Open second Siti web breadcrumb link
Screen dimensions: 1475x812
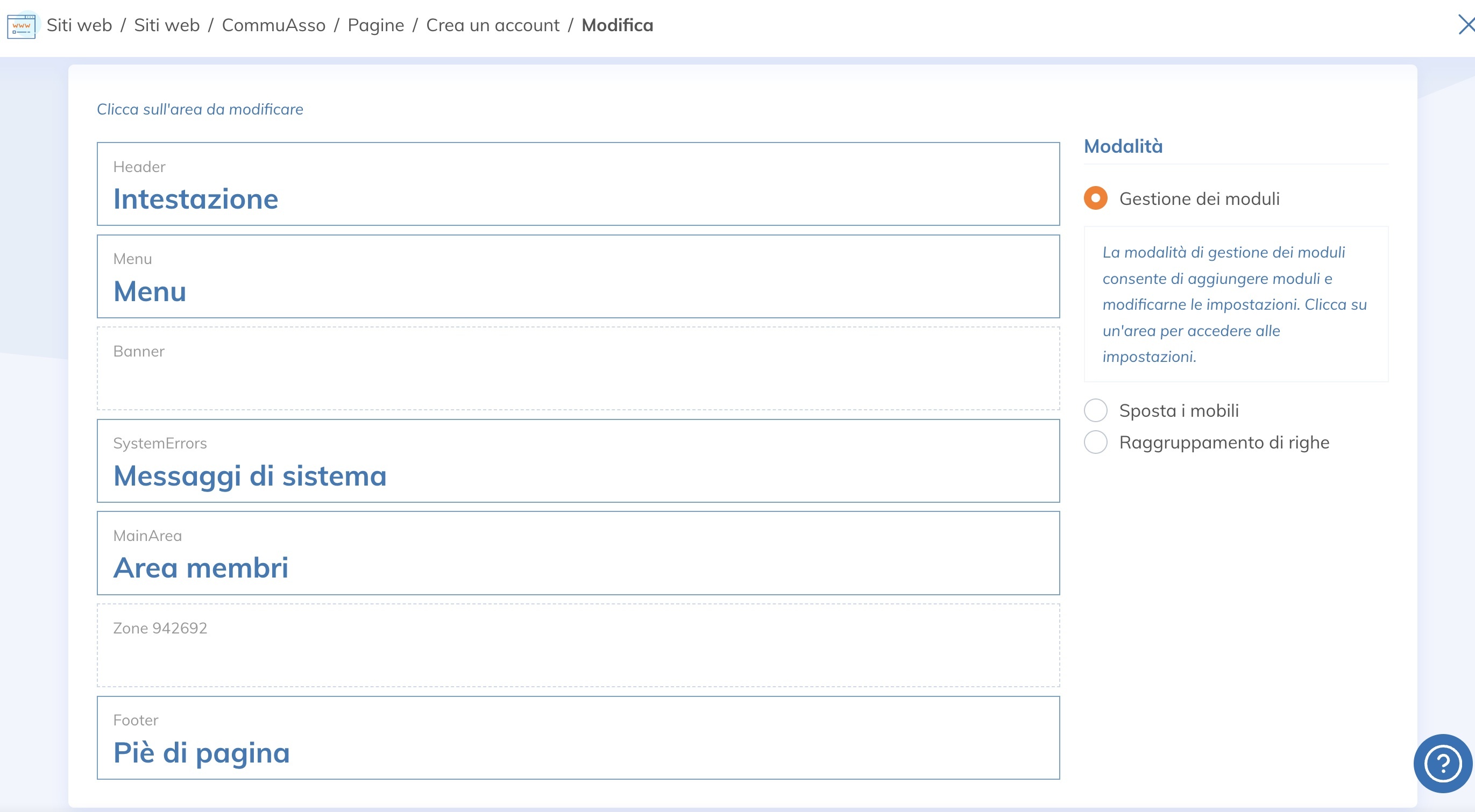point(167,25)
